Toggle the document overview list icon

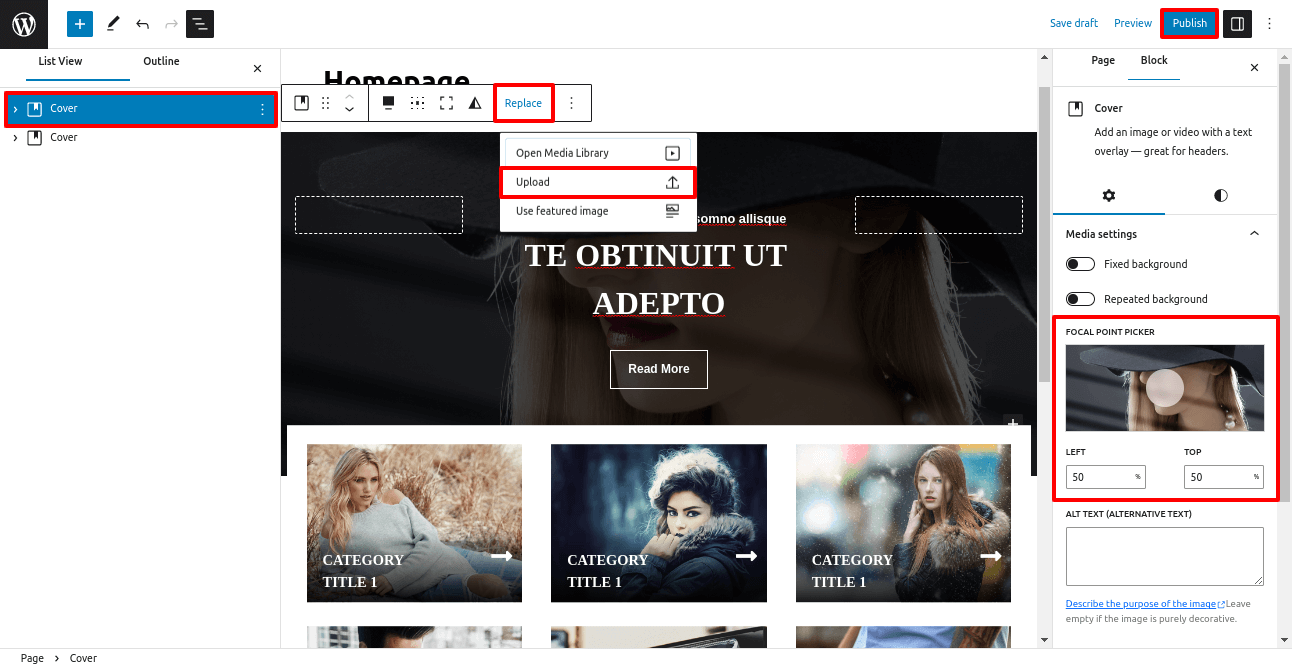[200, 24]
